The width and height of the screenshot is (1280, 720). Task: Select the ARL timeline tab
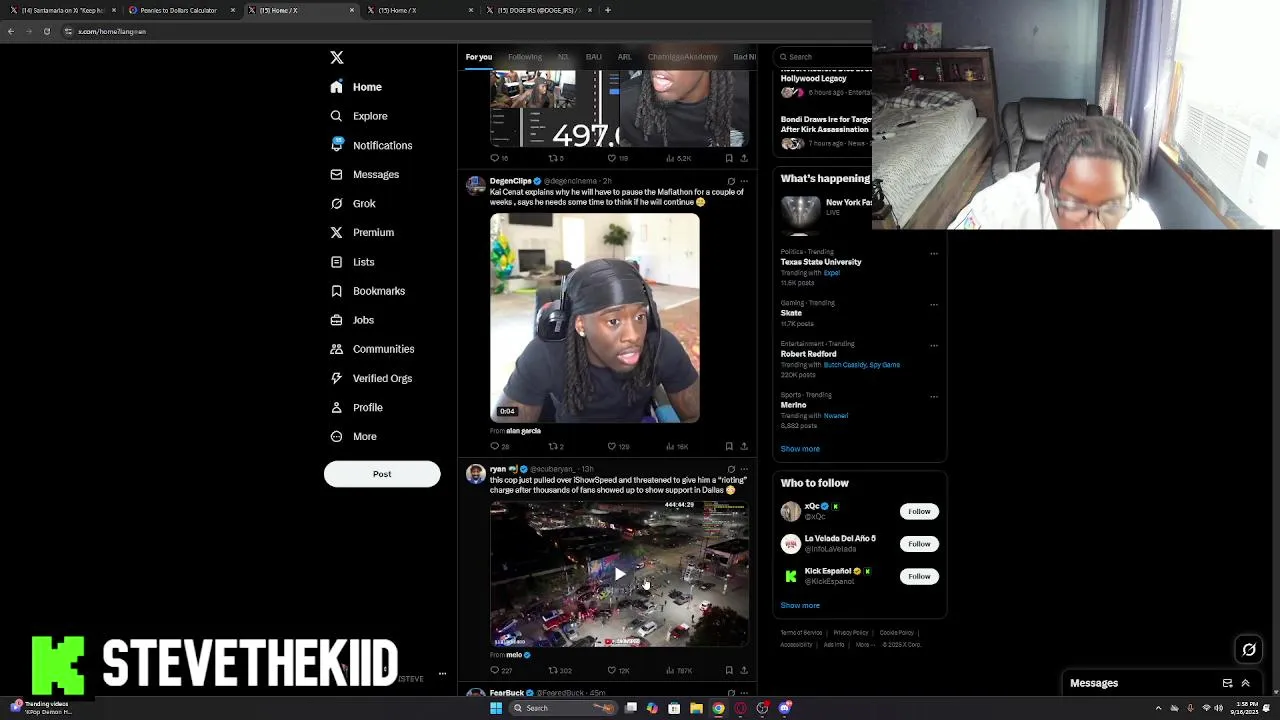(x=624, y=57)
